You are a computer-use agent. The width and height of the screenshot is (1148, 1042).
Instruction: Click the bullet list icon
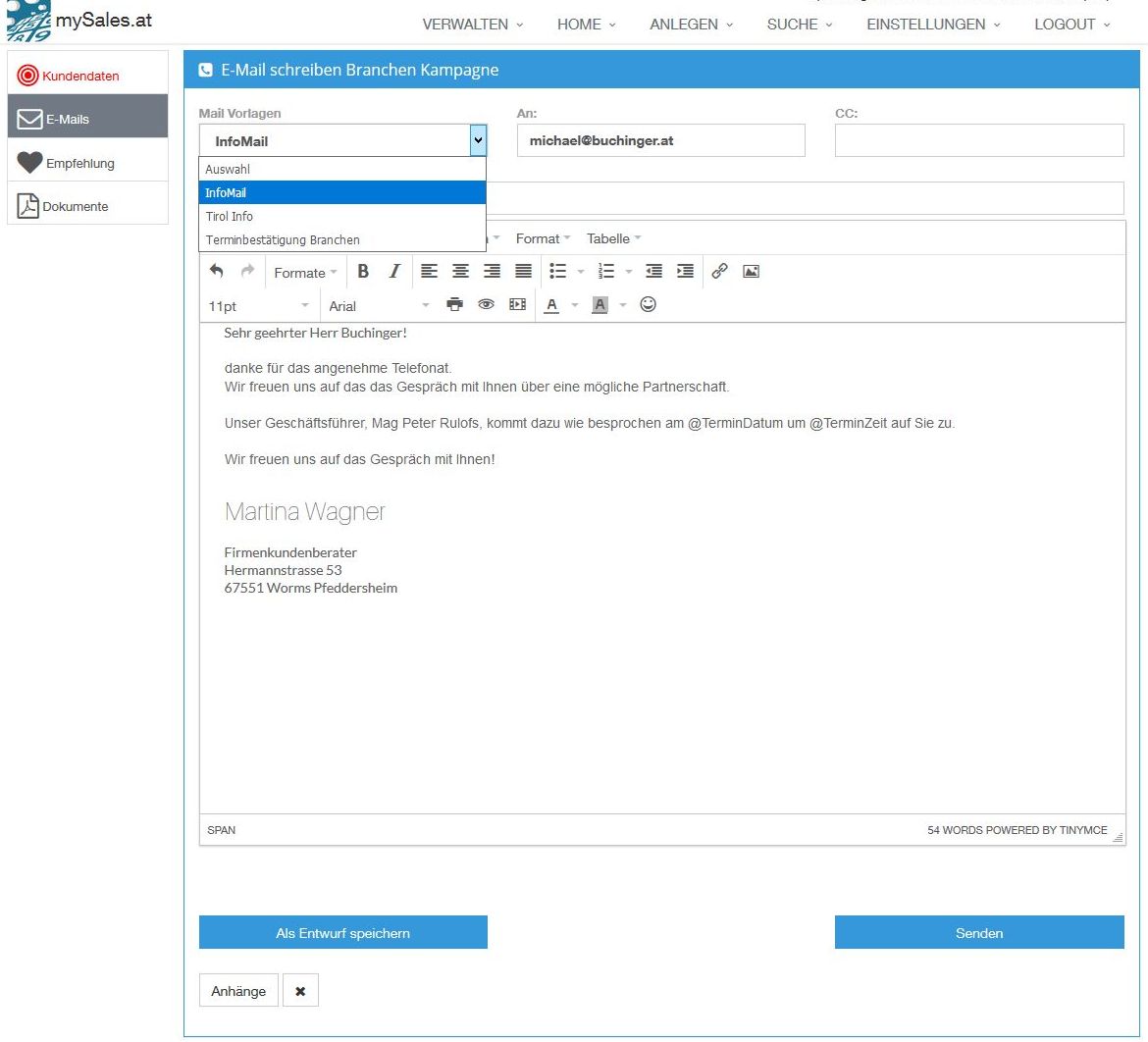point(558,272)
